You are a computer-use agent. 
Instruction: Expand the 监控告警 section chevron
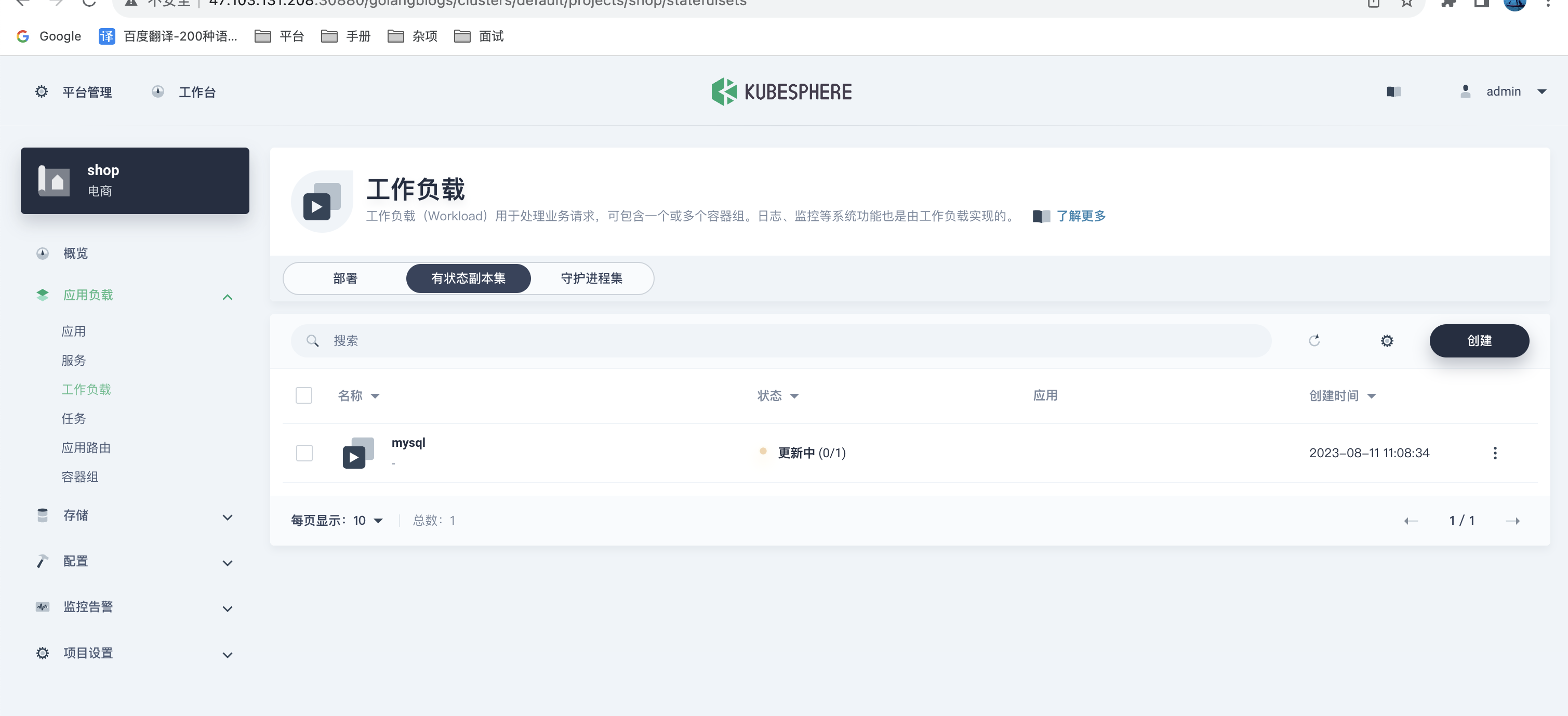pos(228,608)
